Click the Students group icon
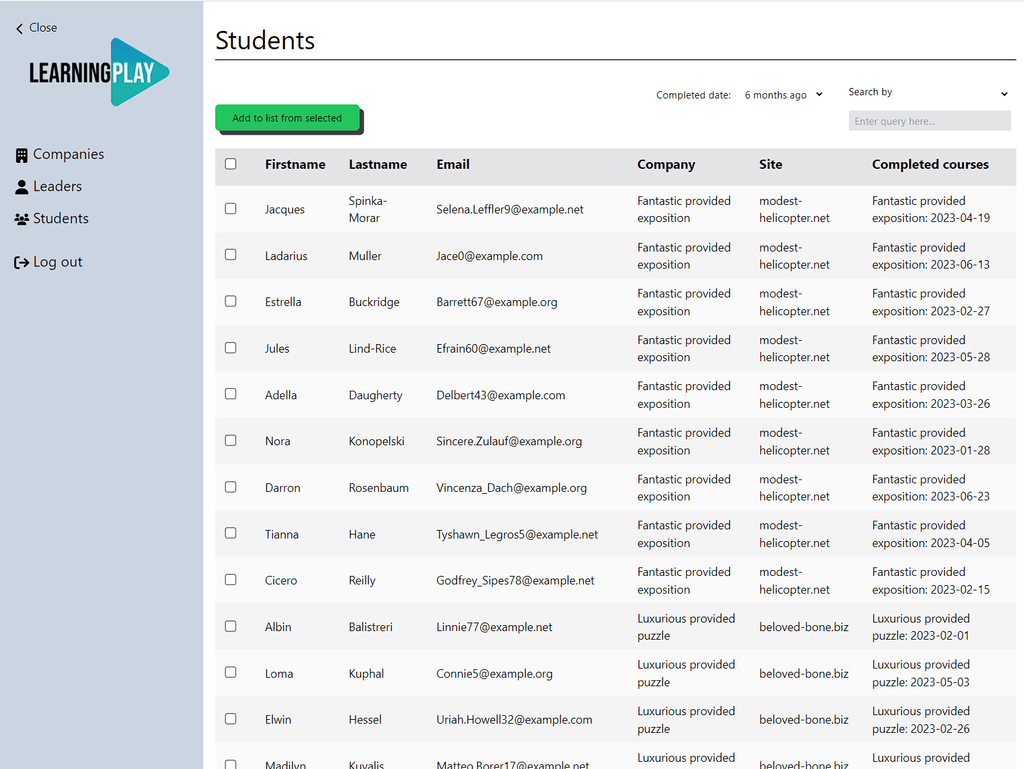Screen dimensions: 1024x769 (x=22, y=219)
